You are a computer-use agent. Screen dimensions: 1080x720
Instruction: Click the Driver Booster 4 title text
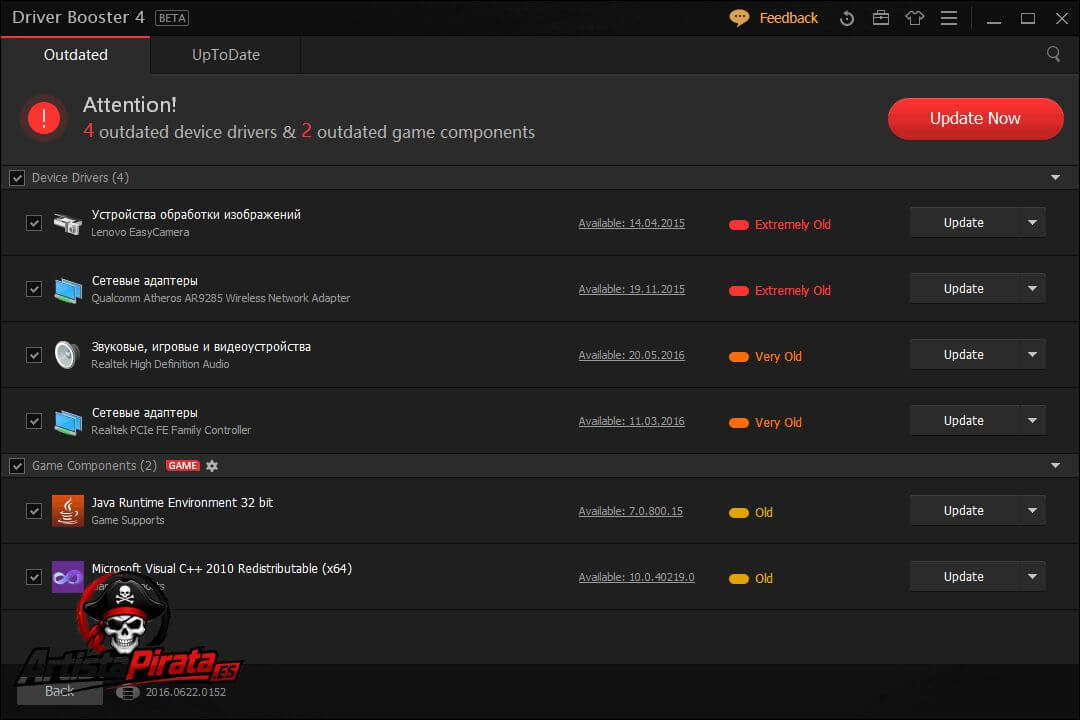79,17
